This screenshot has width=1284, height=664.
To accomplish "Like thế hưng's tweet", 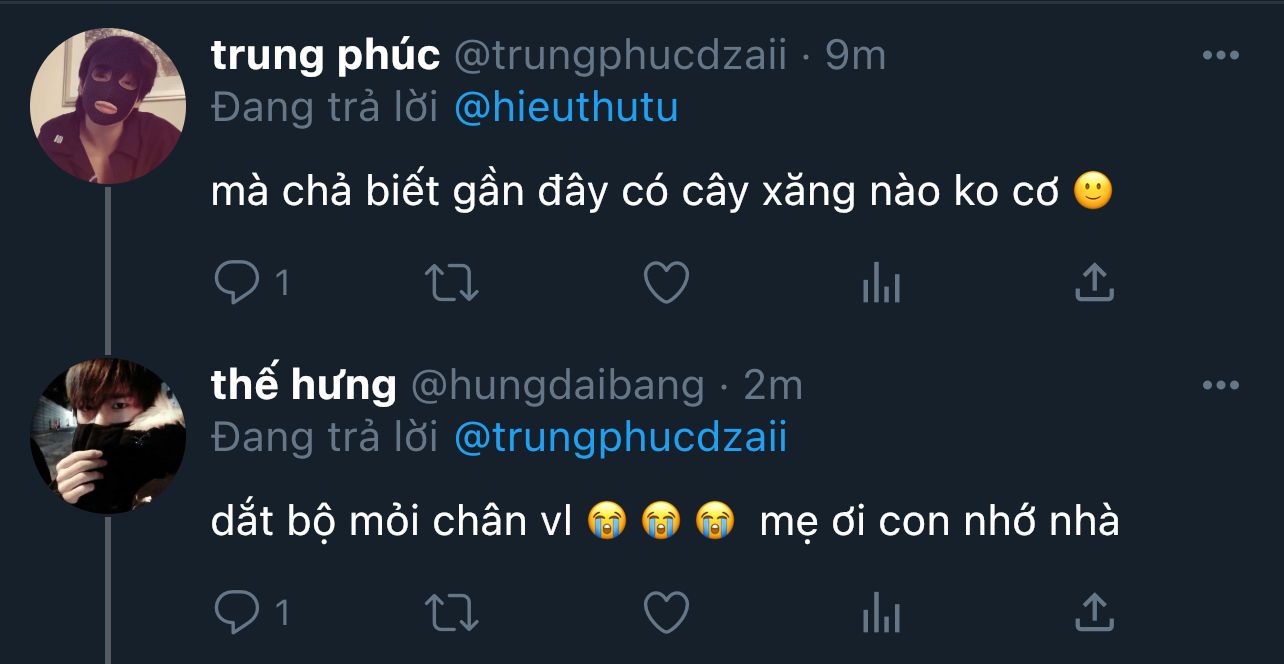I will [x=666, y=611].
